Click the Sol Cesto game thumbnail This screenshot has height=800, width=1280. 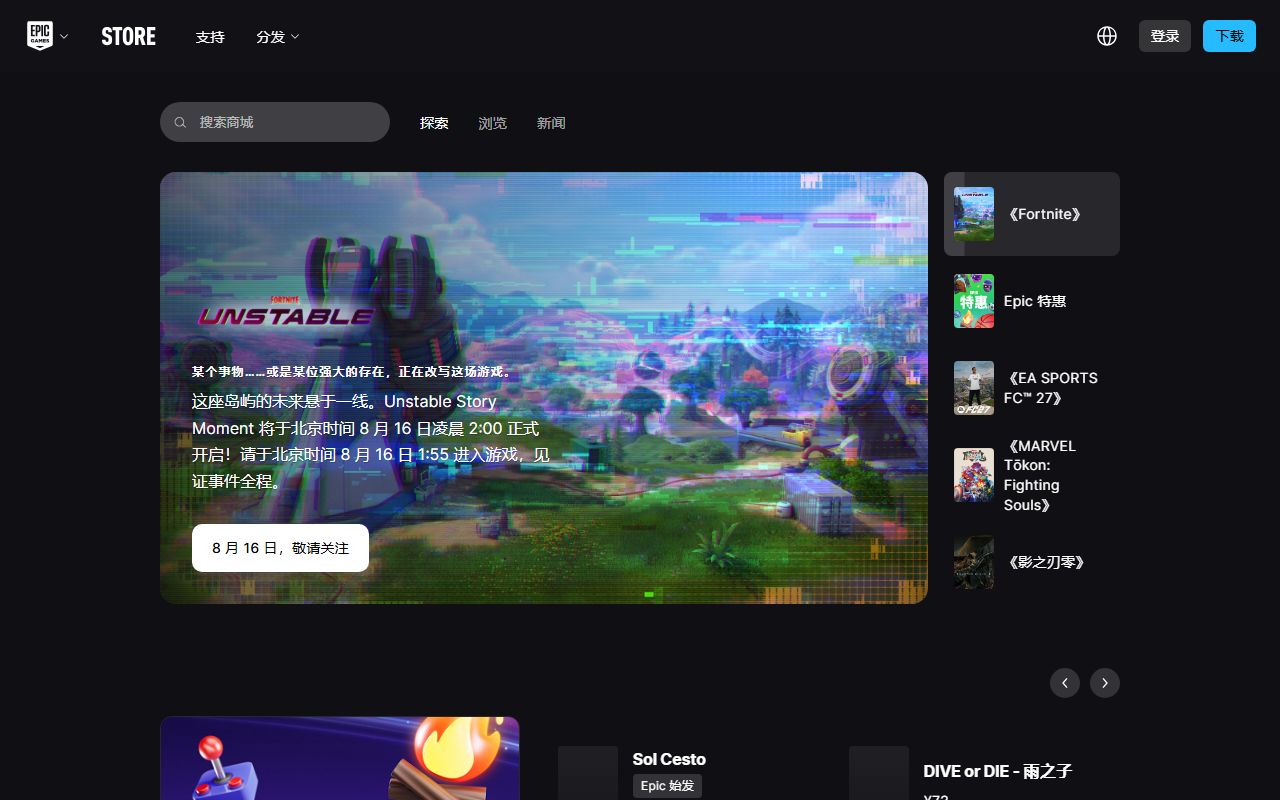(x=588, y=773)
